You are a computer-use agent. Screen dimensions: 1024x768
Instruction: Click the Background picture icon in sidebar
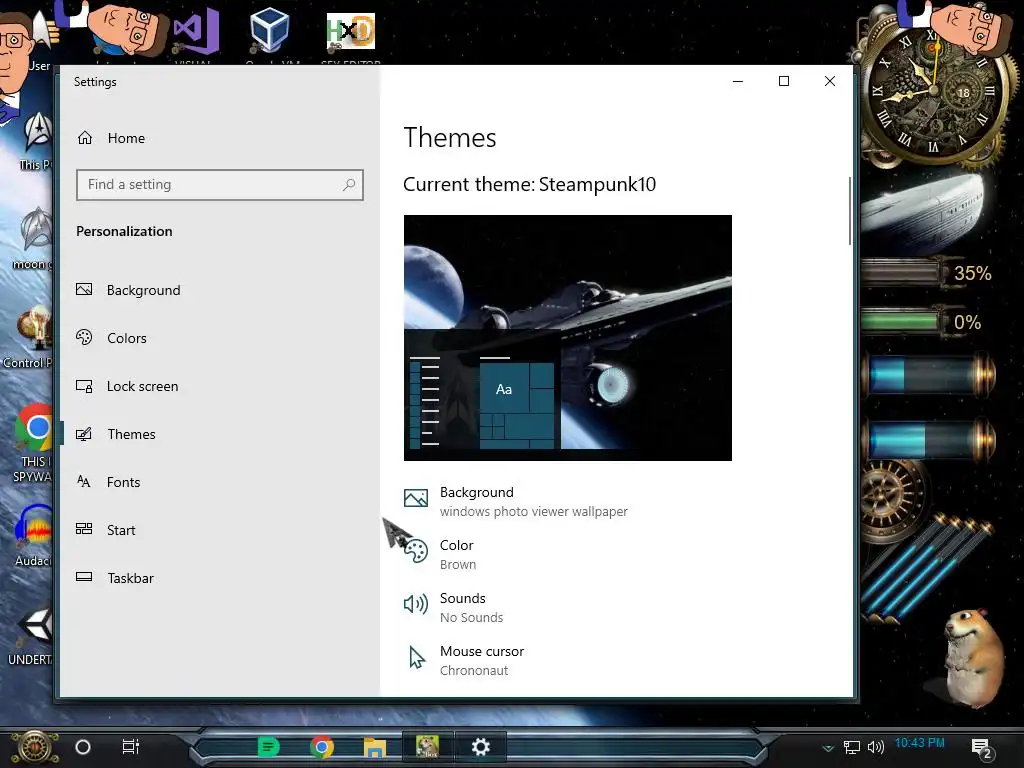click(84, 289)
